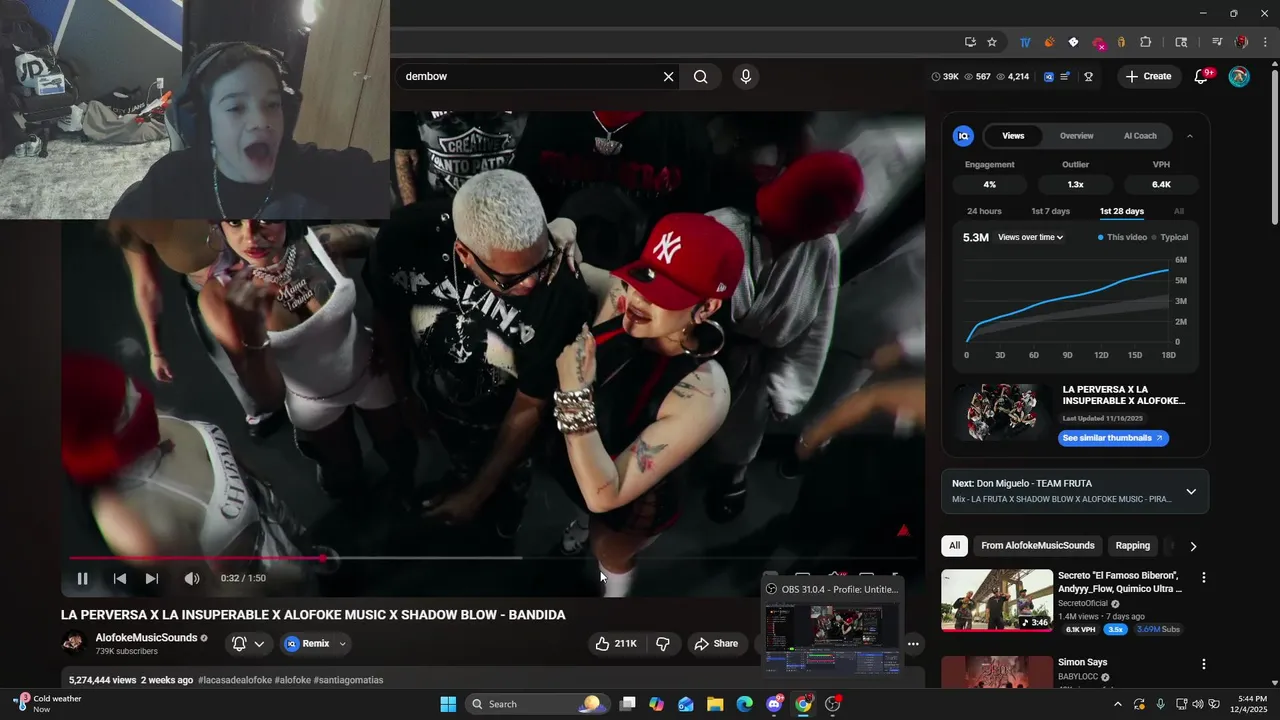Start voice search with microphone
The width and height of the screenshot is (1280, 720).
745,76
